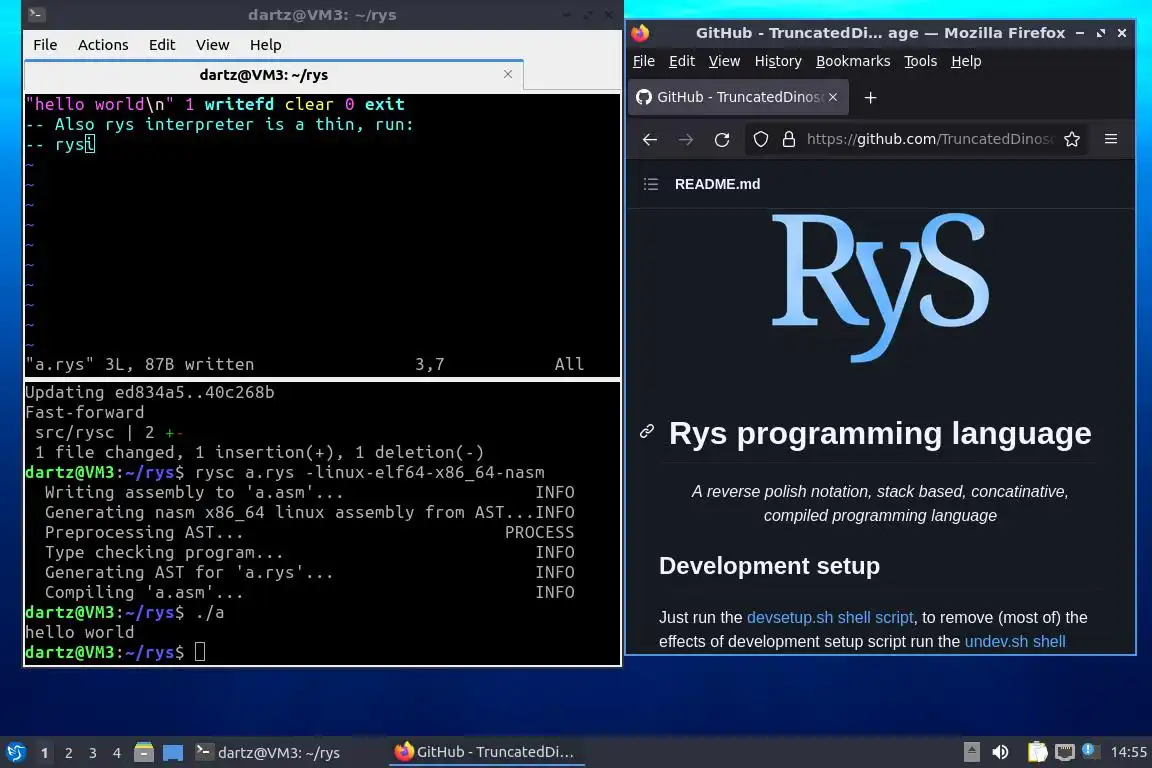Click 'Fast-forward' line in terminal
1152x768 pixels.
[84, 412]
